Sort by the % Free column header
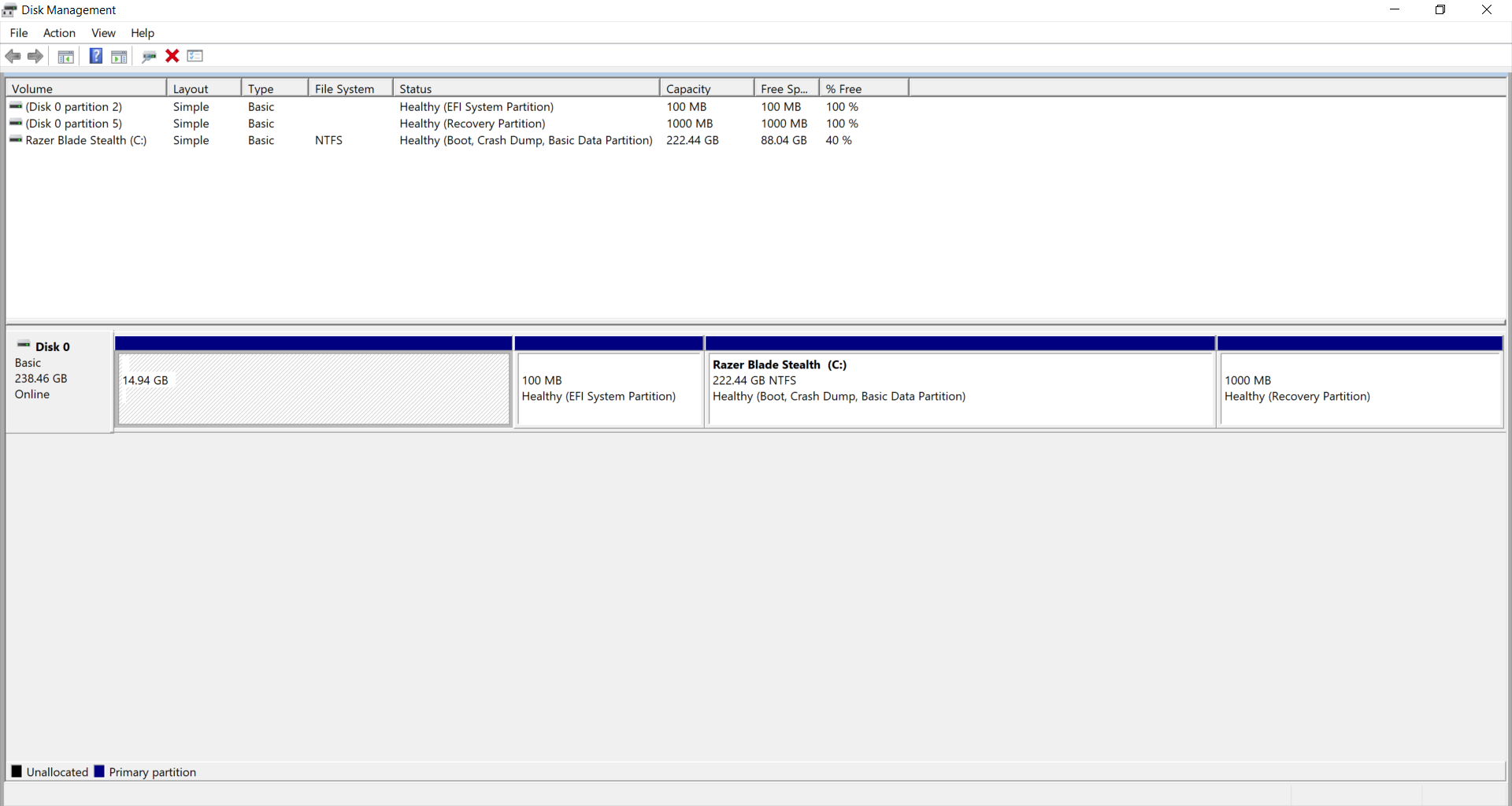 (864, 89)
